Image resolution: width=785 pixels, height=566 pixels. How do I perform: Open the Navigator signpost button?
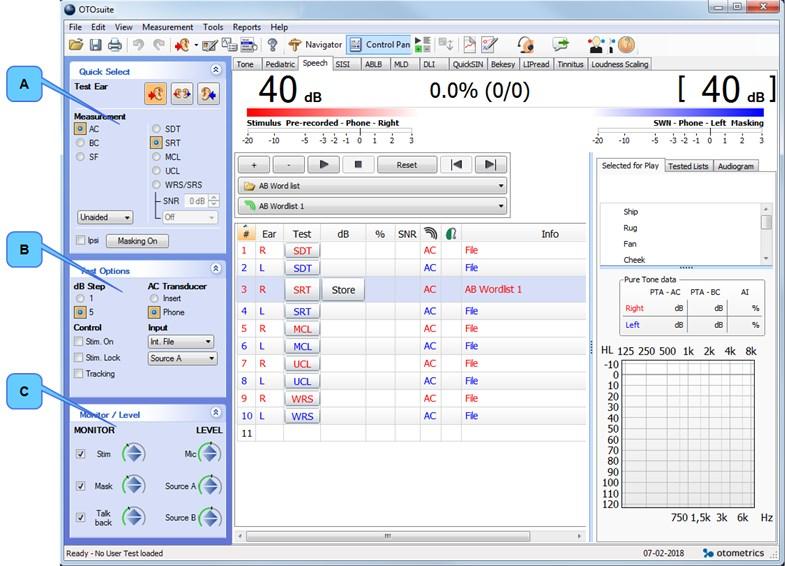[315, 45]
